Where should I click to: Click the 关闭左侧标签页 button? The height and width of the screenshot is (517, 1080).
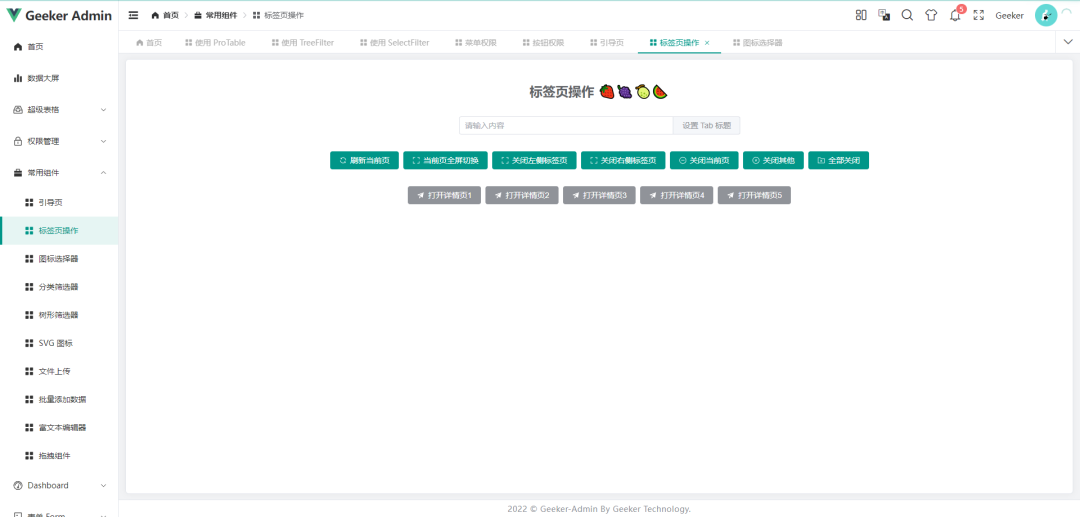[x=534, y=160]
